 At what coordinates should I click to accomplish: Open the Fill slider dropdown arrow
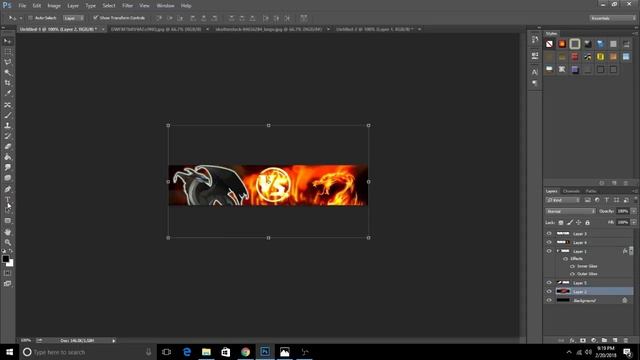click(x=633, y=222)
